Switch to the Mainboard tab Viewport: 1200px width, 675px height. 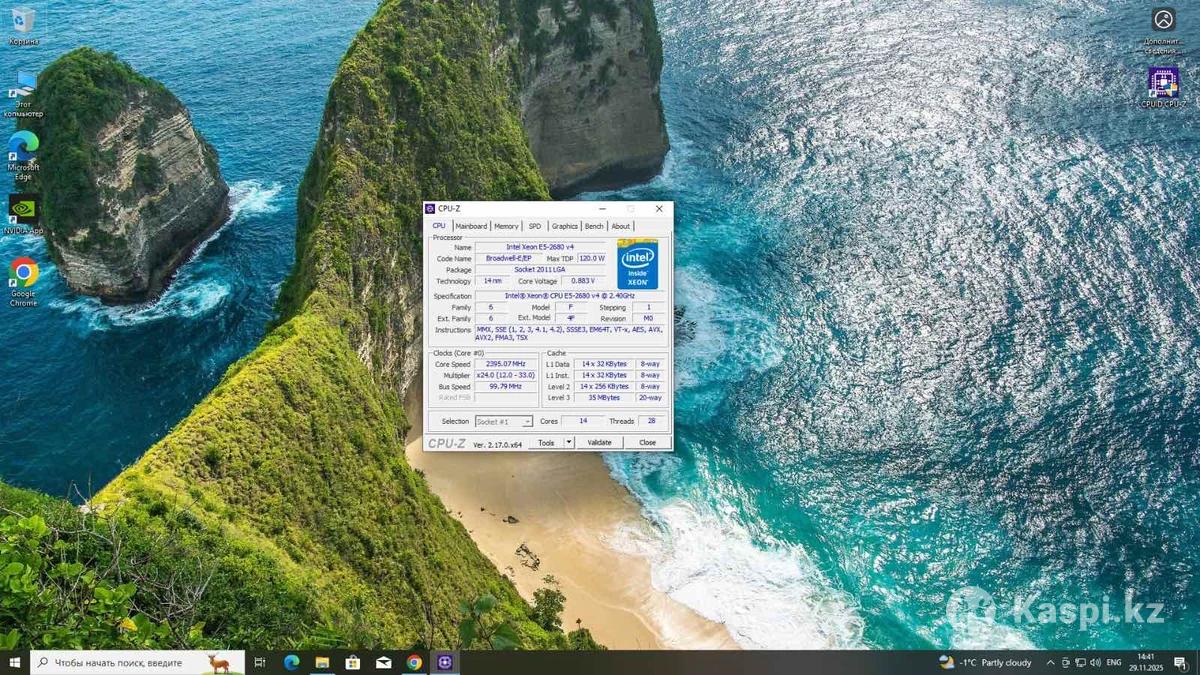(471, 226)
